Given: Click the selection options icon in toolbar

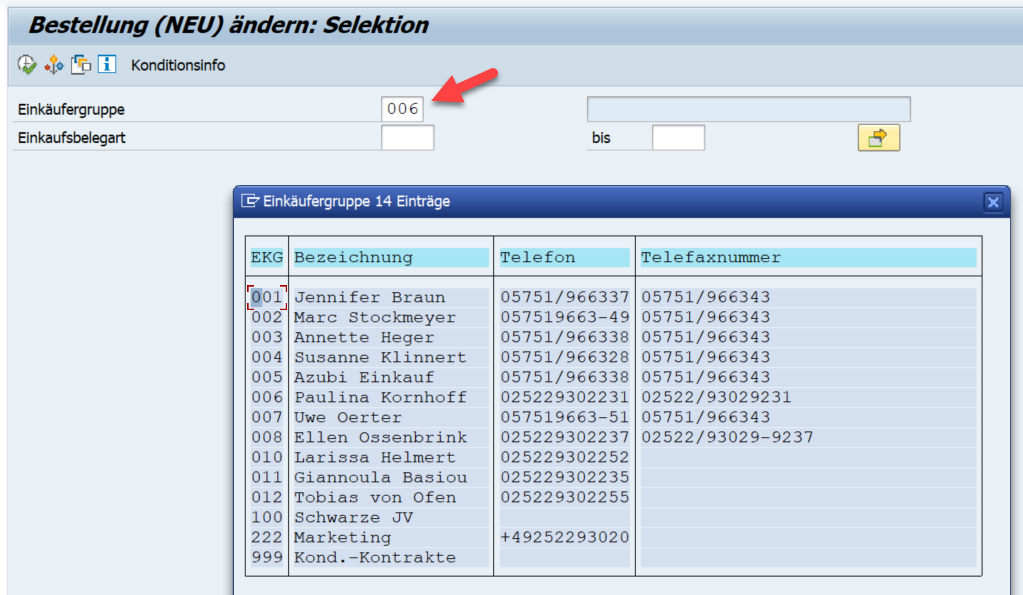Looking at the screenshot, I should click(54, 65).
